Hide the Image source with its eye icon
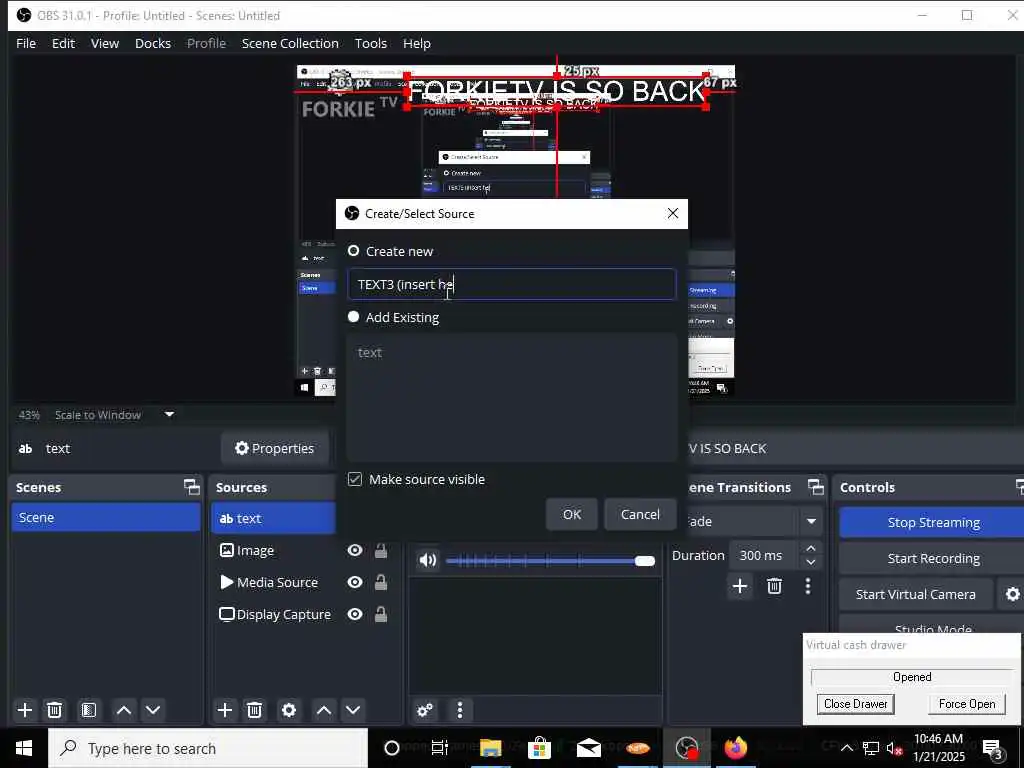Viewport: 1024px width, 768px height. 355,551
